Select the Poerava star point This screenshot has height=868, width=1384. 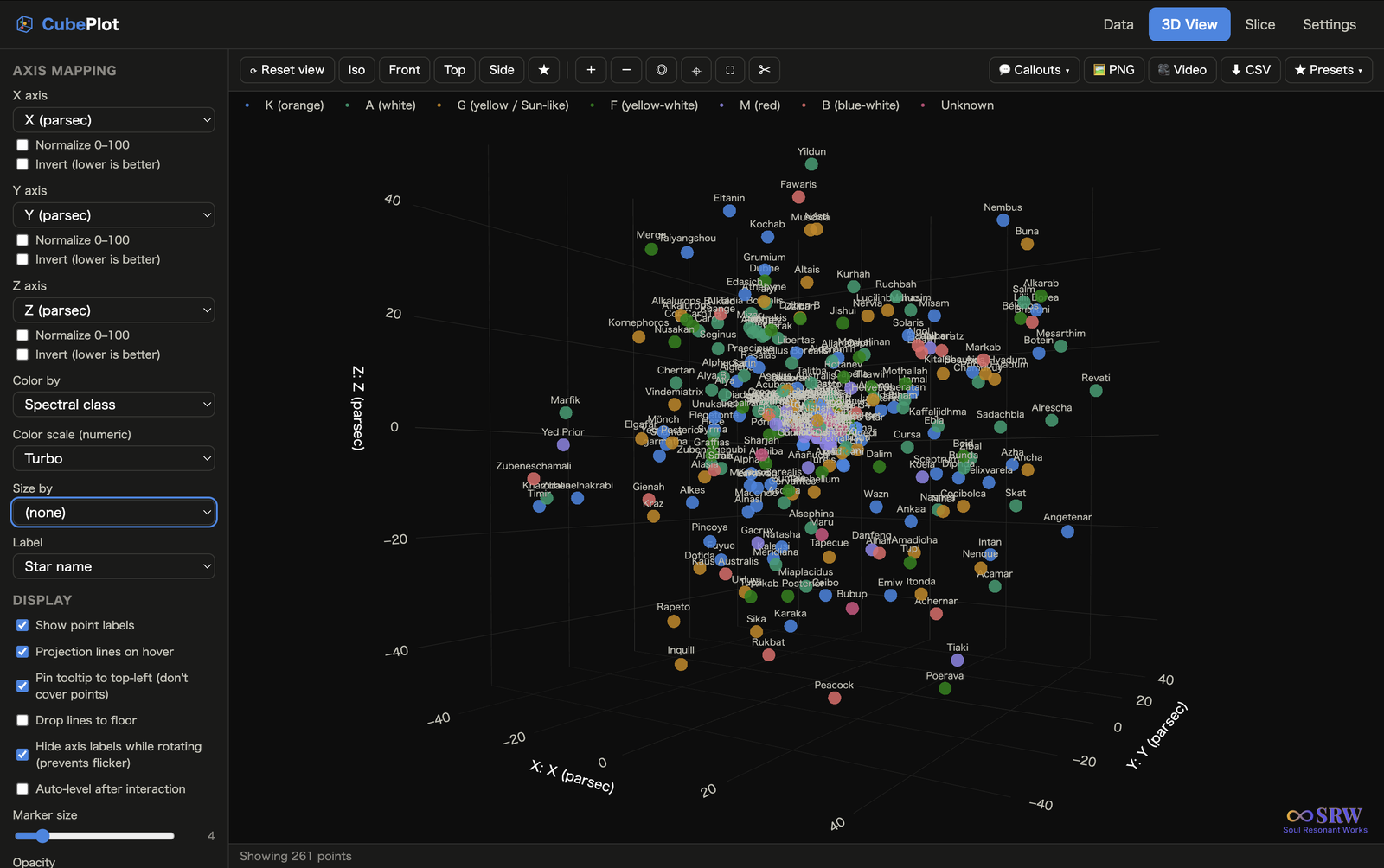945,688
